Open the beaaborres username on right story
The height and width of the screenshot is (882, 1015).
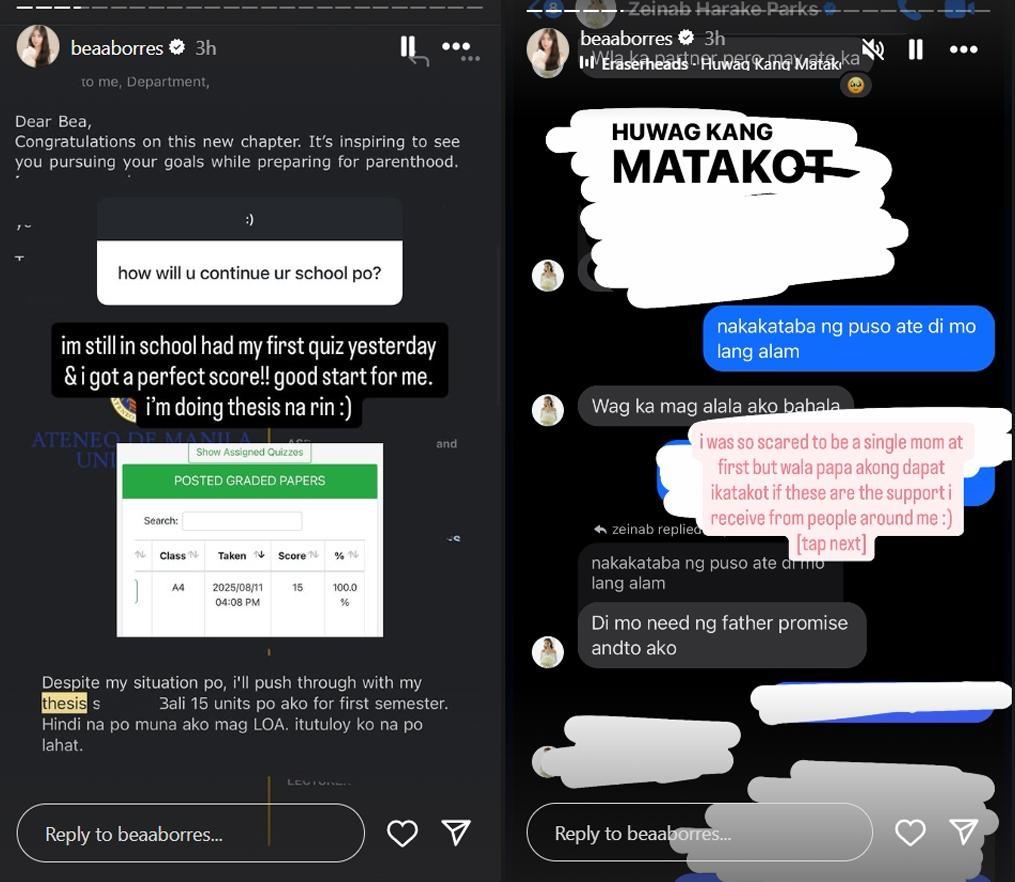(x=626, y=39)
